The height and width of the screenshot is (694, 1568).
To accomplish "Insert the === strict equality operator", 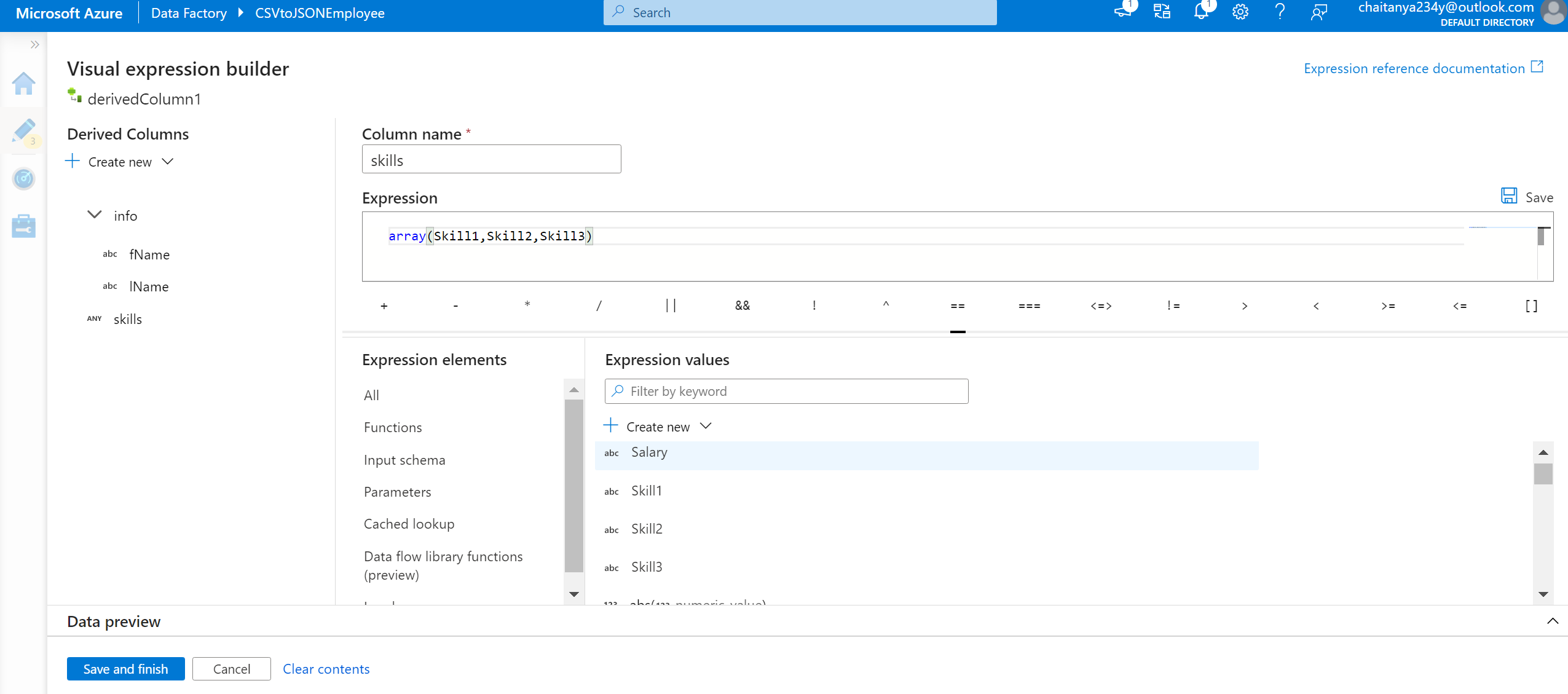I will click(x=1030, y=306).
